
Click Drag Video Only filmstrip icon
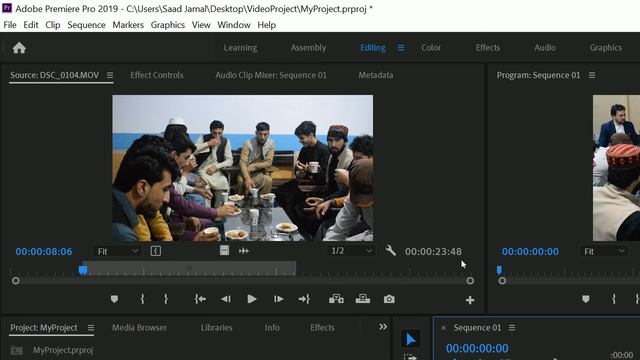224,251
